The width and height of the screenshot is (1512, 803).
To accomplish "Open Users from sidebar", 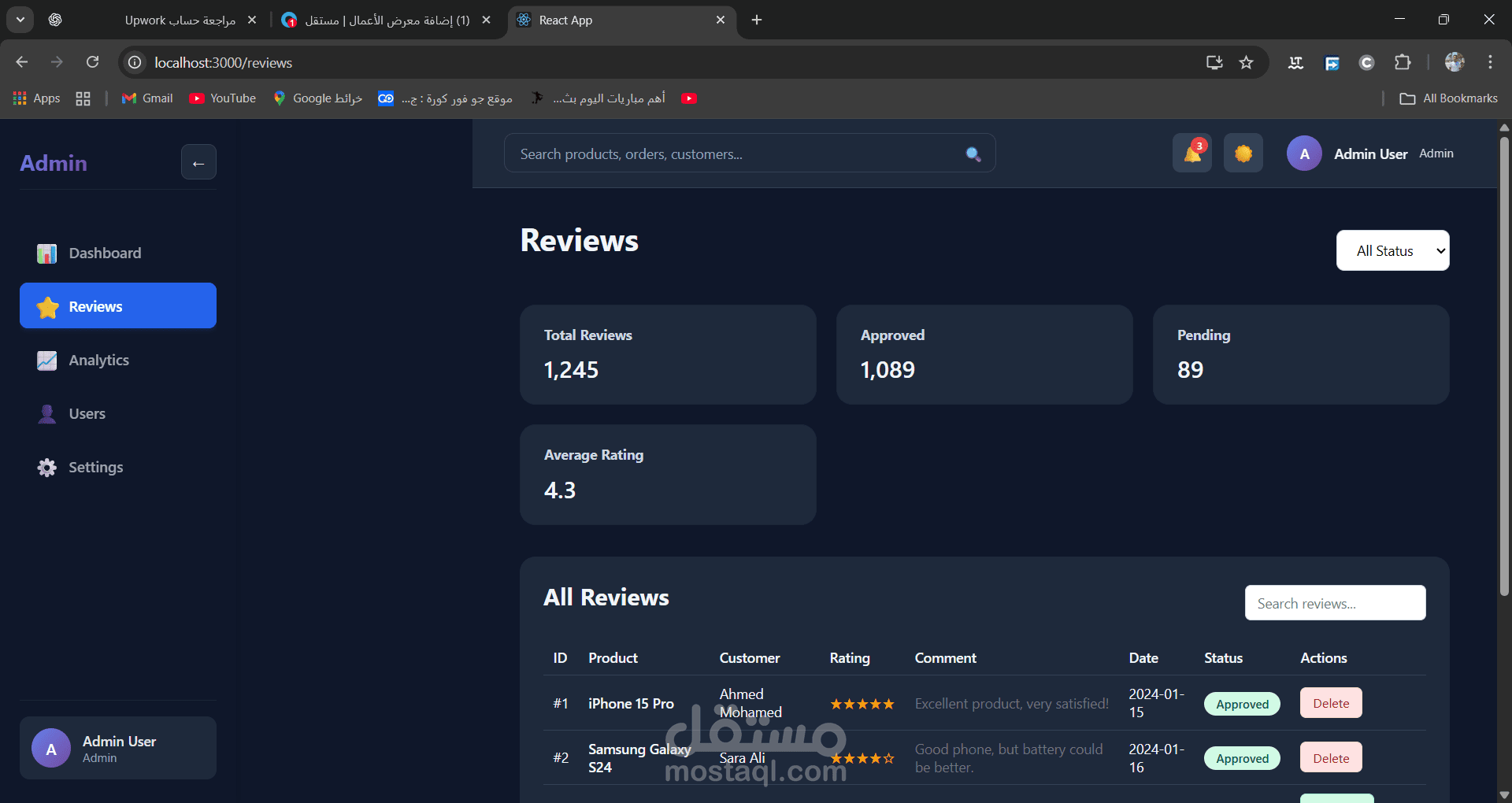I will tap(118, 414).
